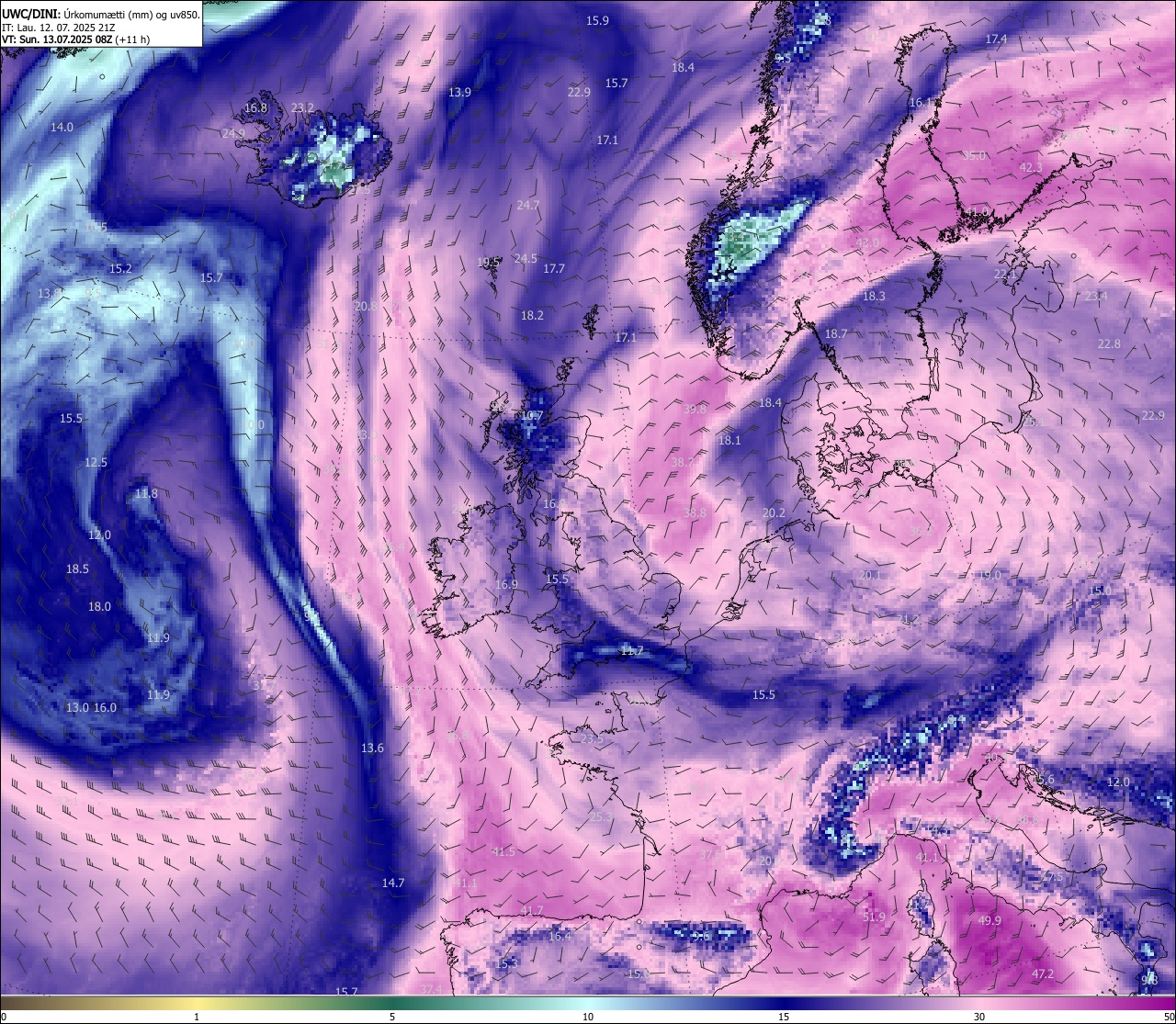1176x1024 pixels.
Task: Click the colour scale tick label 30
Action: 979,1017
